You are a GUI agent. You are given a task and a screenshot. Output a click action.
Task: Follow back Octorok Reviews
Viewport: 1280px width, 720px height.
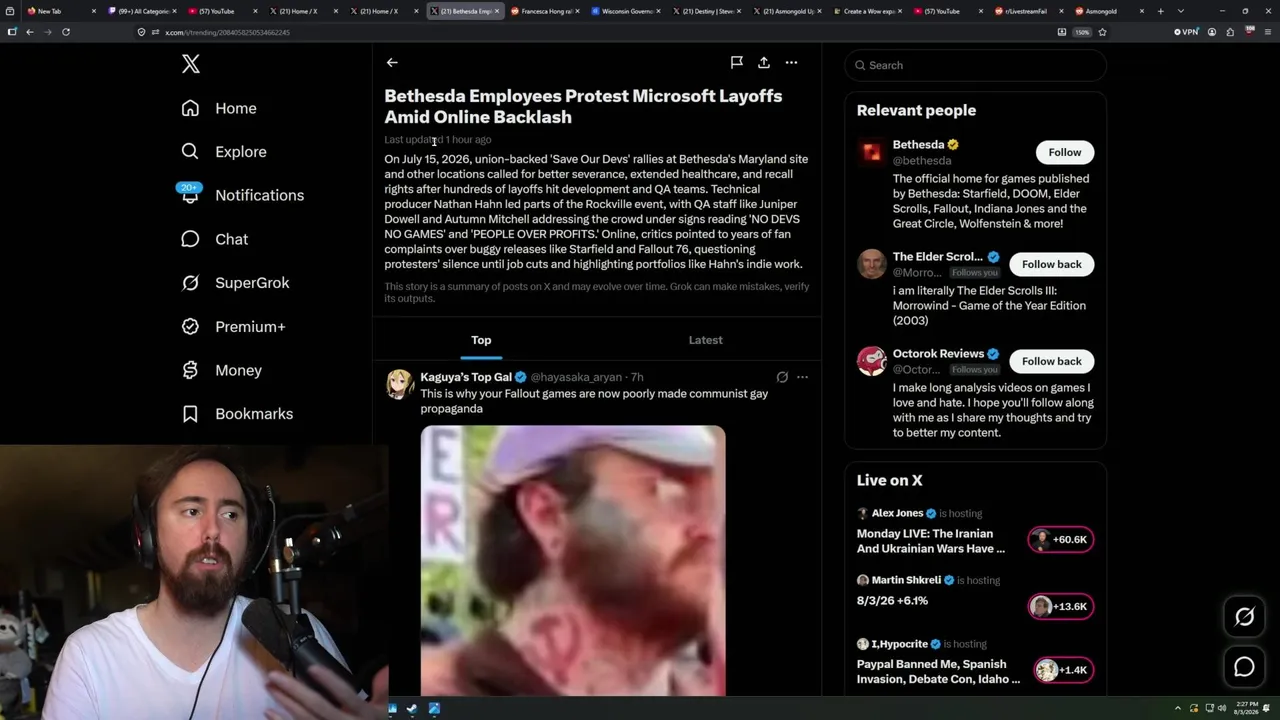pyautogui.click(x=1051, y=361)
